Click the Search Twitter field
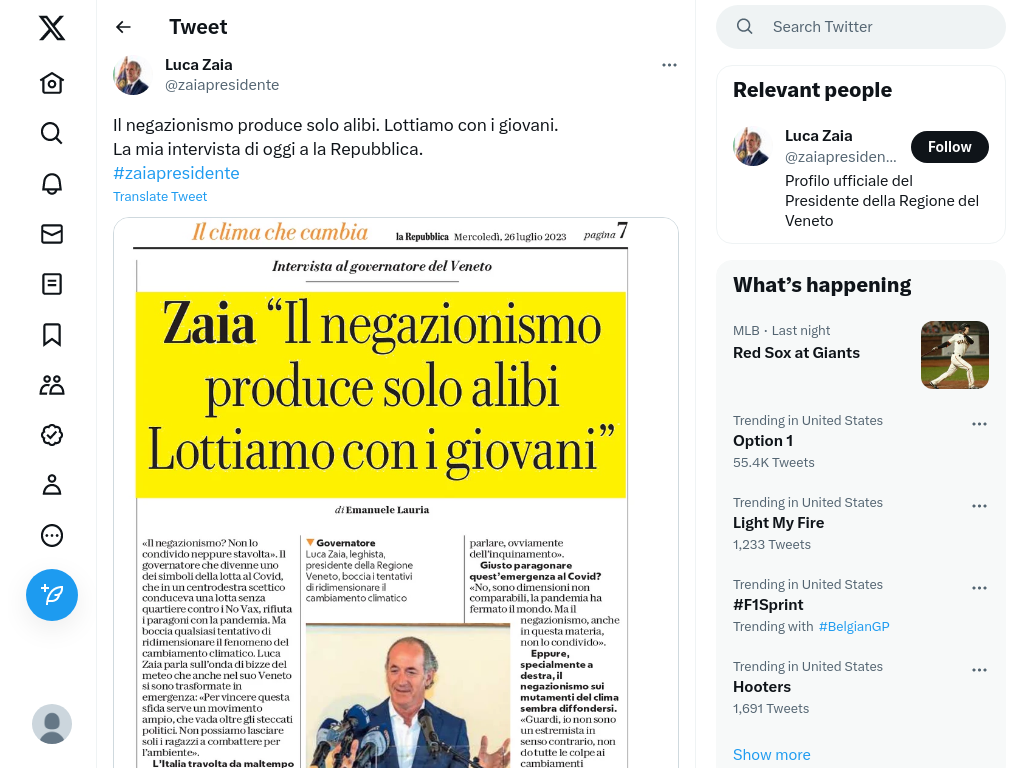This screenshot has width=1024, height=768. click(x=861, y=27)
